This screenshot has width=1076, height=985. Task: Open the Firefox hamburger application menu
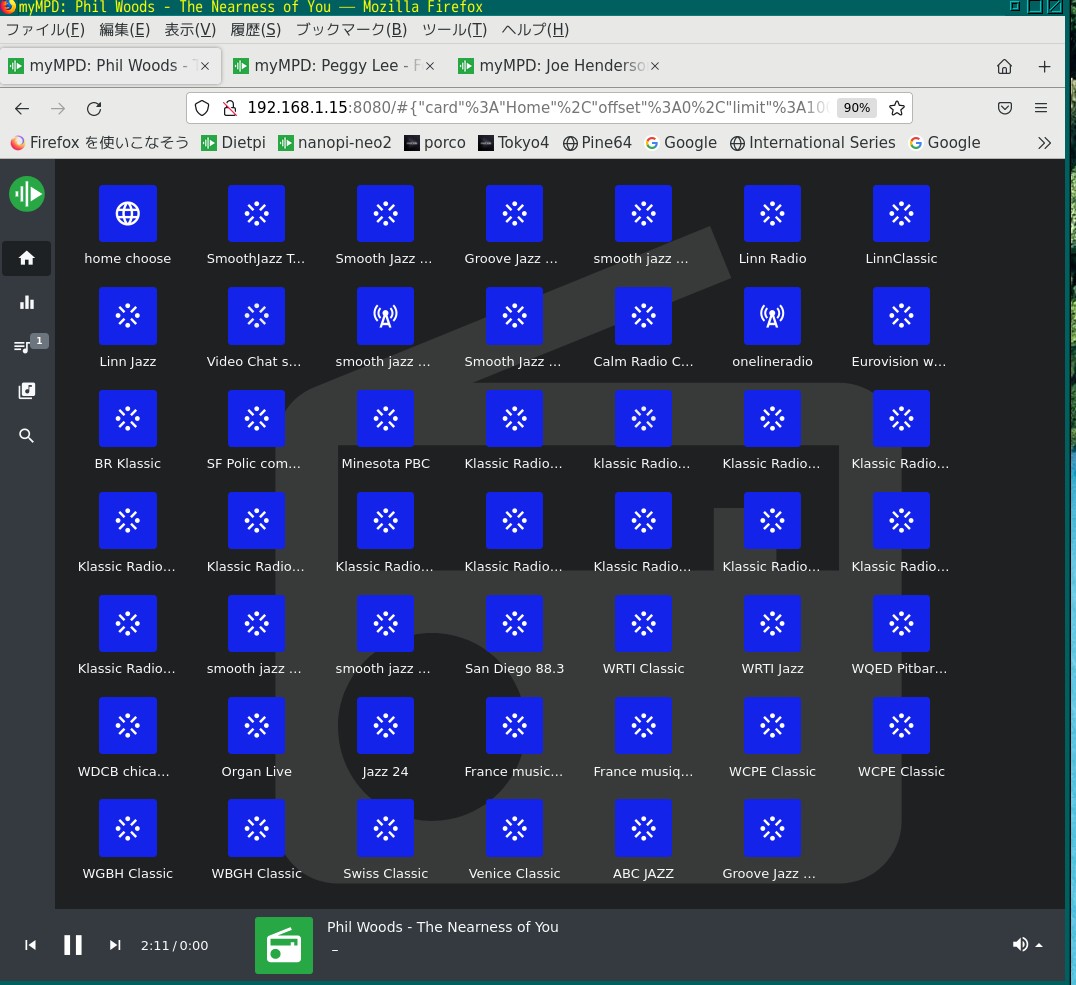point(1041,108)
